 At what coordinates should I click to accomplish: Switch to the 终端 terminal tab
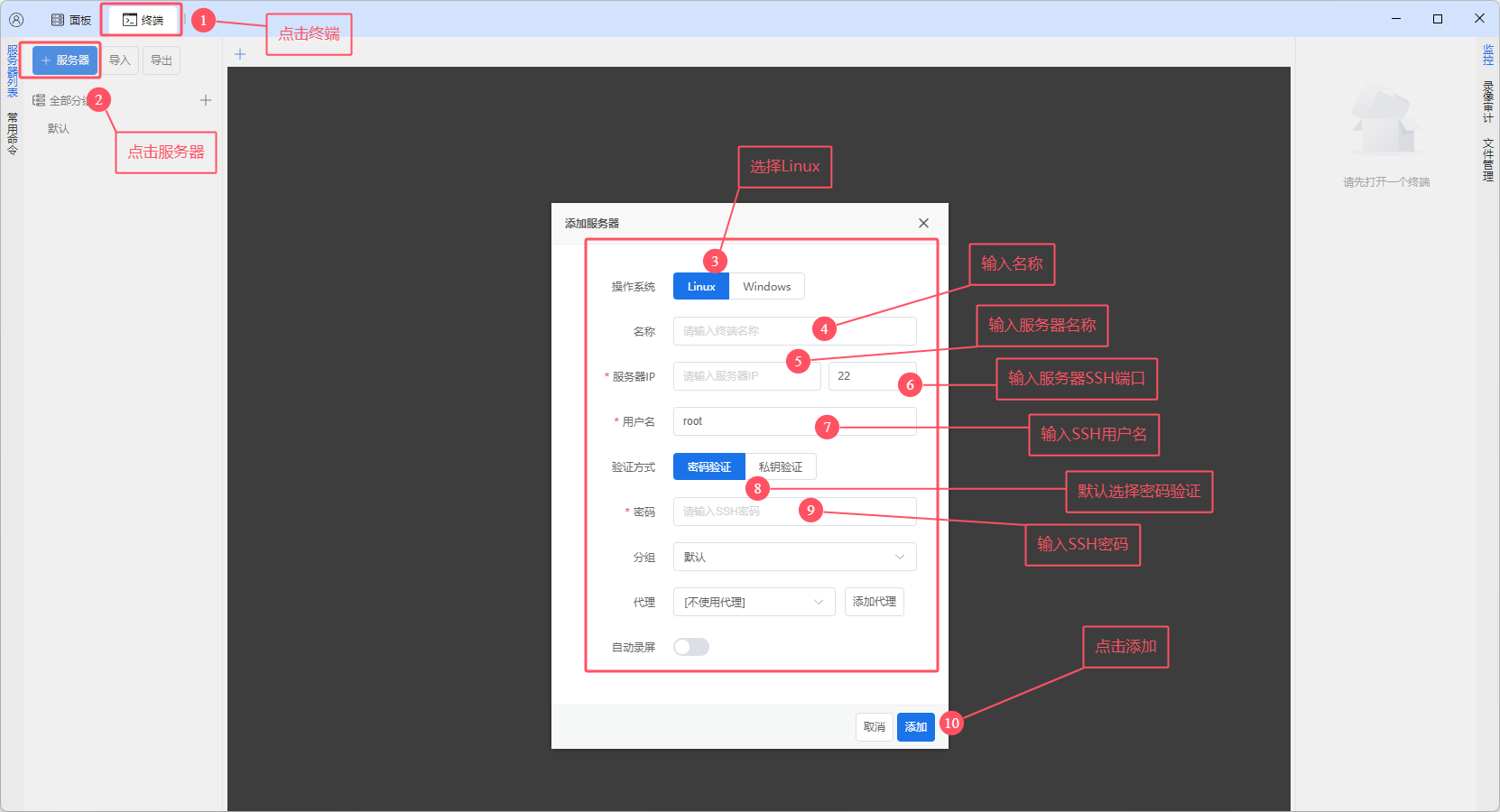143,20
